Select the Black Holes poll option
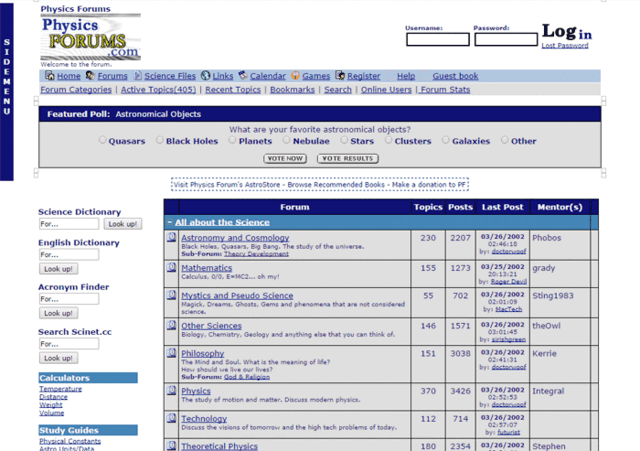The image size is (640, 451). click(x=160, y=140)
